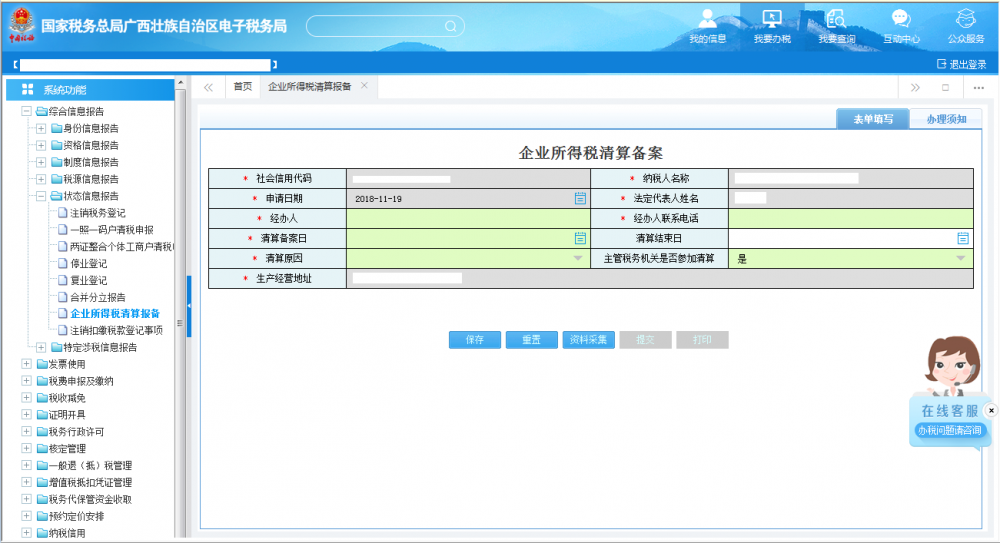This screenshot has width=1000, height=543.
Task: Open 主管税务机关是否参加清算 dropdown
Action: [x=961, y=258]
